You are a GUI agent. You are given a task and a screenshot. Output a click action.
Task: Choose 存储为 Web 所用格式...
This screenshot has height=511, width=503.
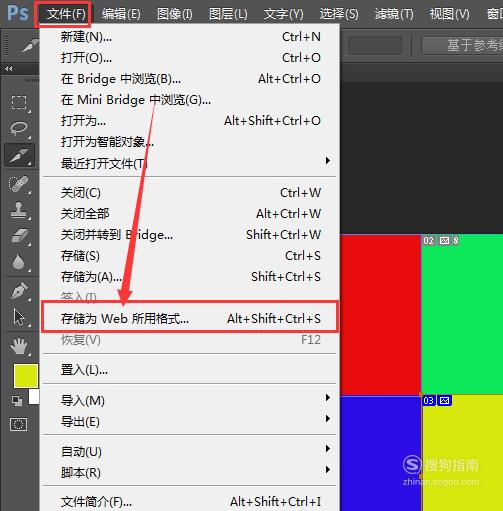coord(190,319)
